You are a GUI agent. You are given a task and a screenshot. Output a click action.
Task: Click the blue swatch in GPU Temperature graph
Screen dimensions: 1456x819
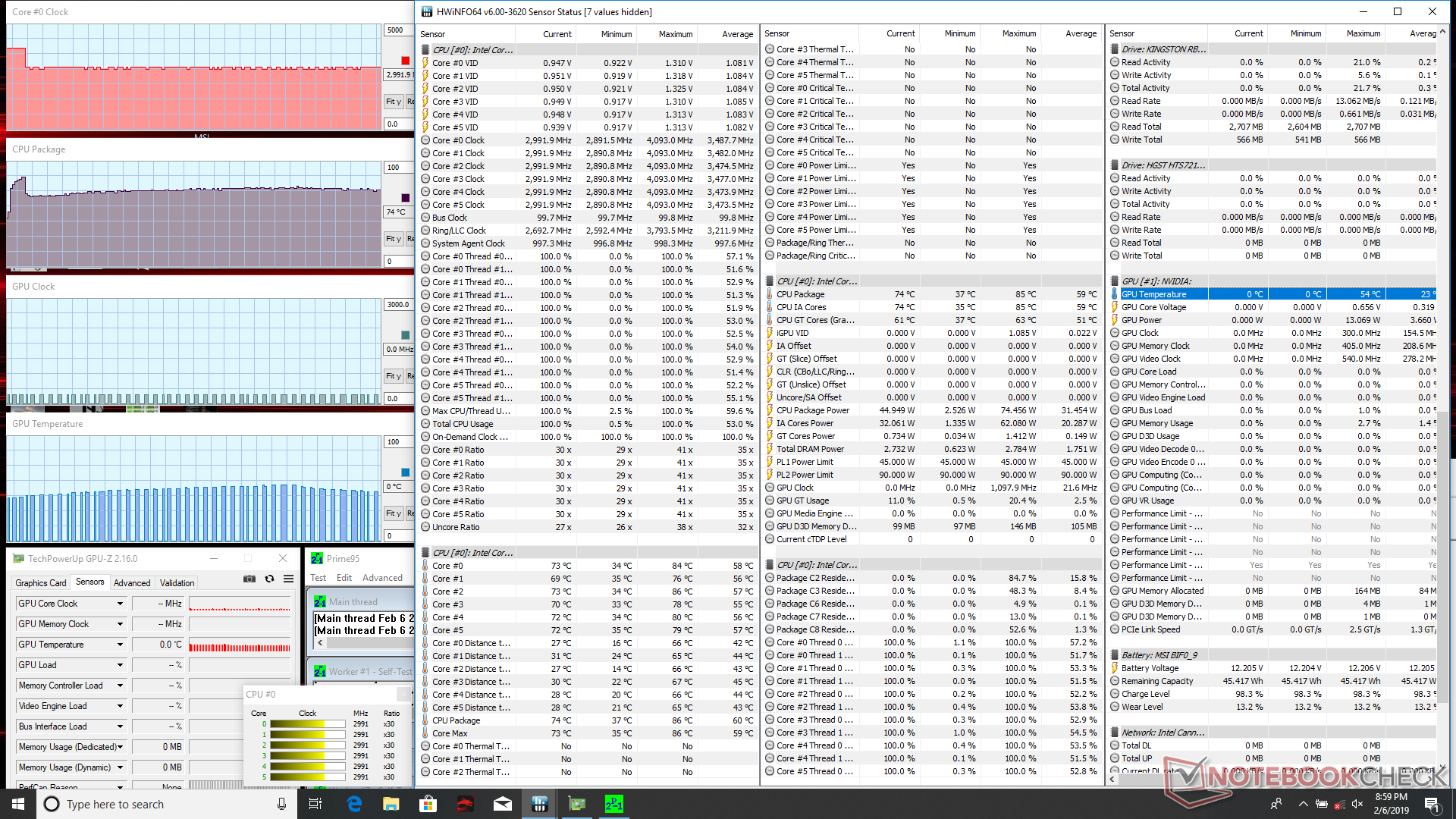click(405, 472)
